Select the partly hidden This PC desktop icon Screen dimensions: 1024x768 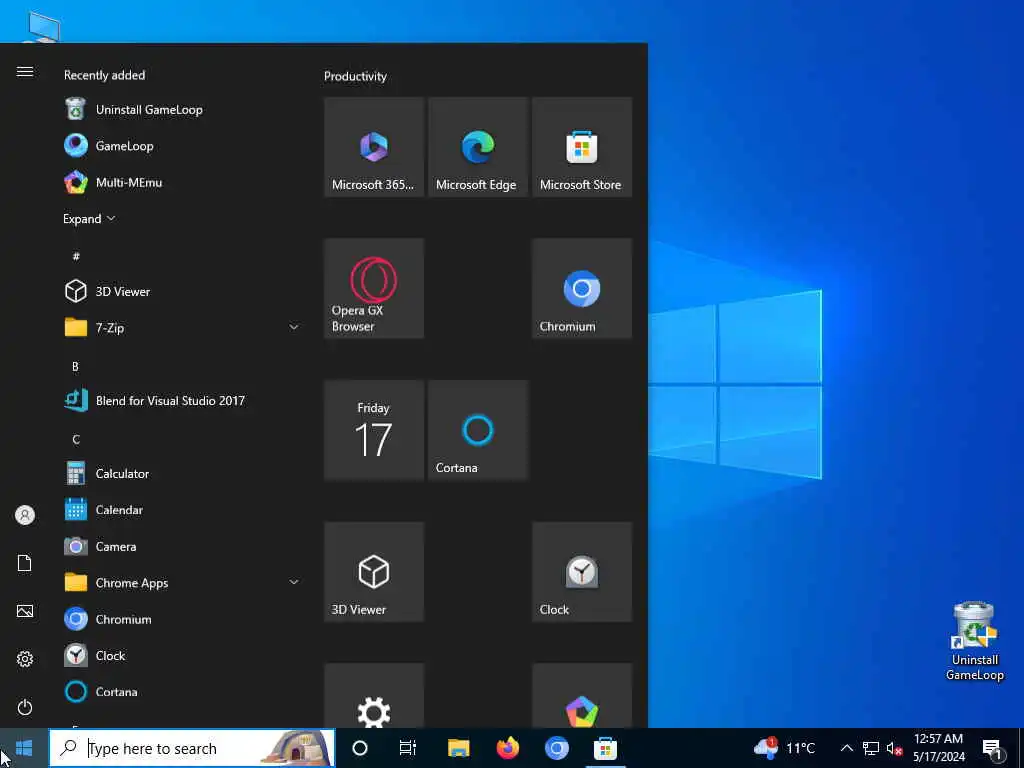[x=44, y=27]
